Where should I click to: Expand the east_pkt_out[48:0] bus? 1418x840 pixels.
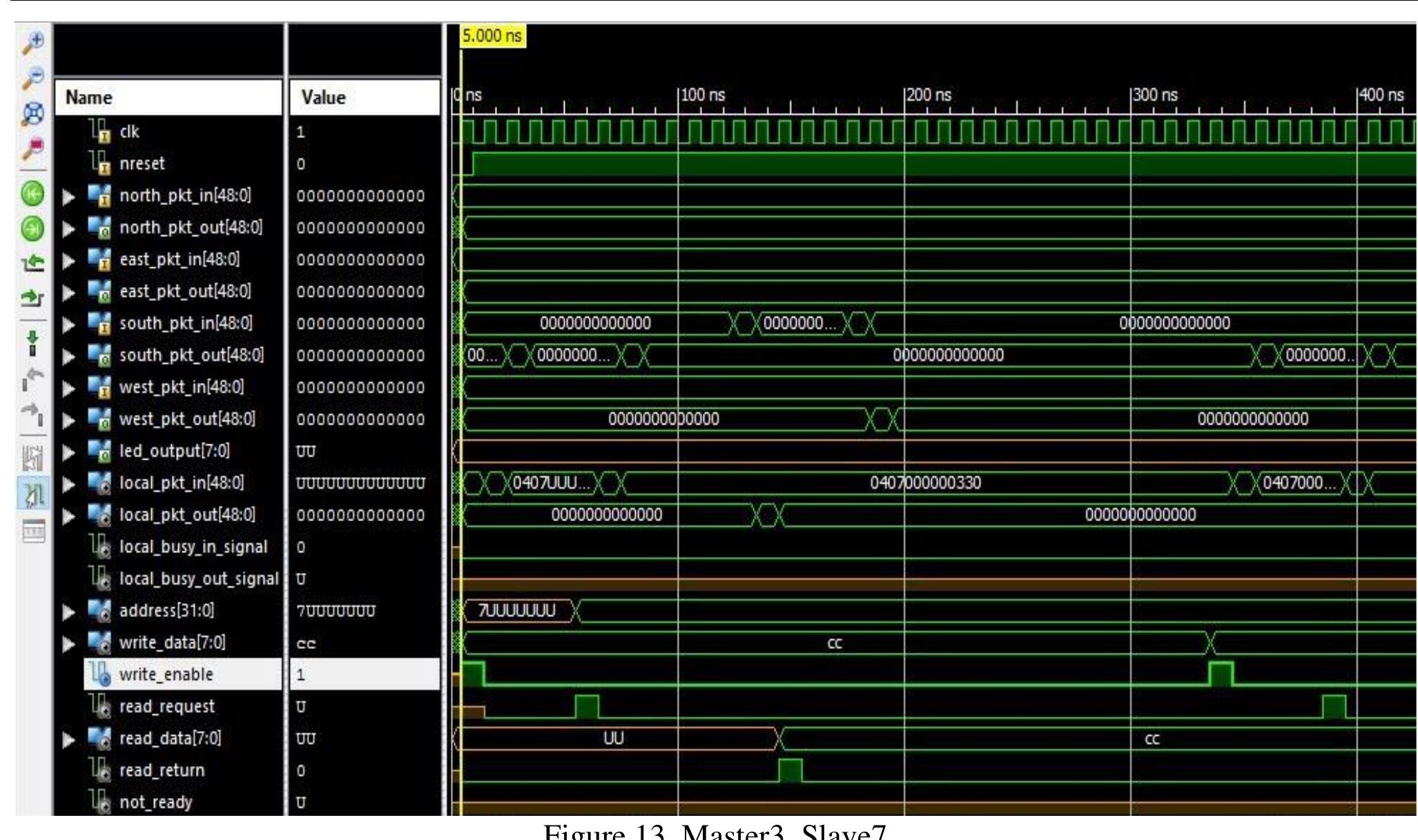pyautogui.click(x=68, y=293)
